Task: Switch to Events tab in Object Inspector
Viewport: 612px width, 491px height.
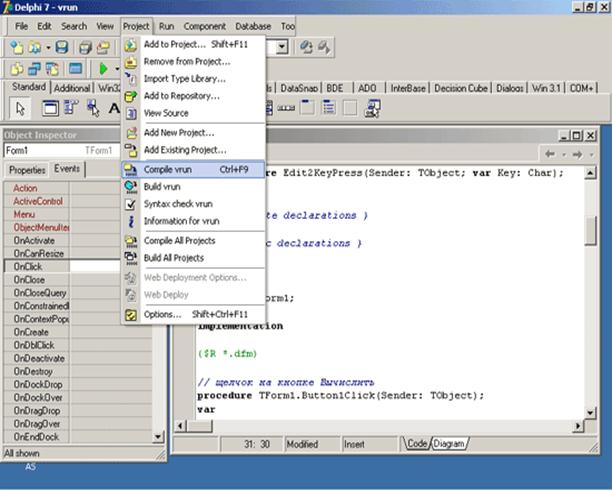Action: 67,169
